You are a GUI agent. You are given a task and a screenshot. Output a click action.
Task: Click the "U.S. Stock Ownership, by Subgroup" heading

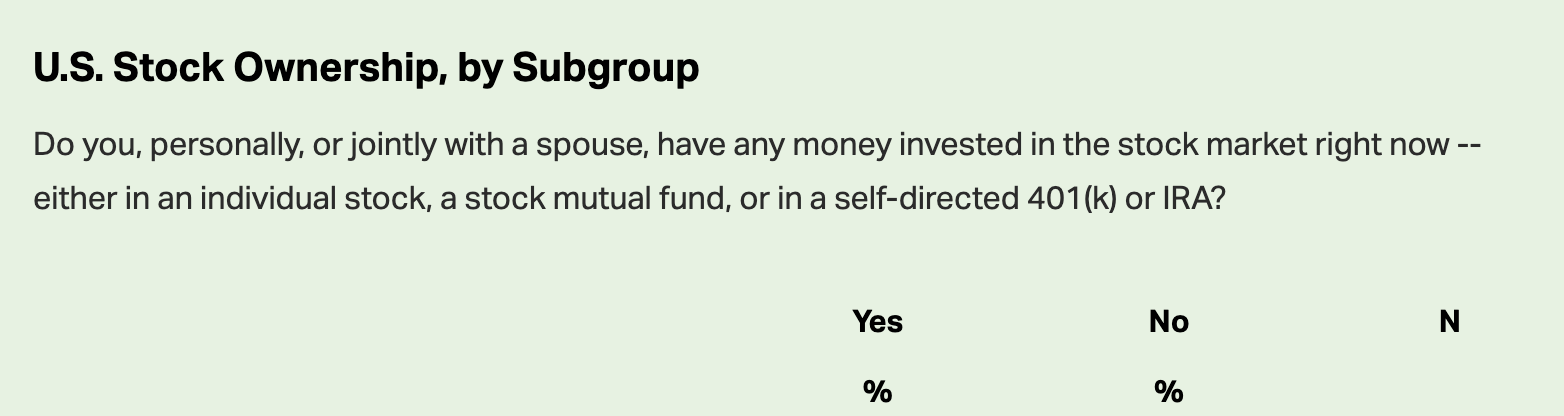pyautogui.click(x=366, y=68)
